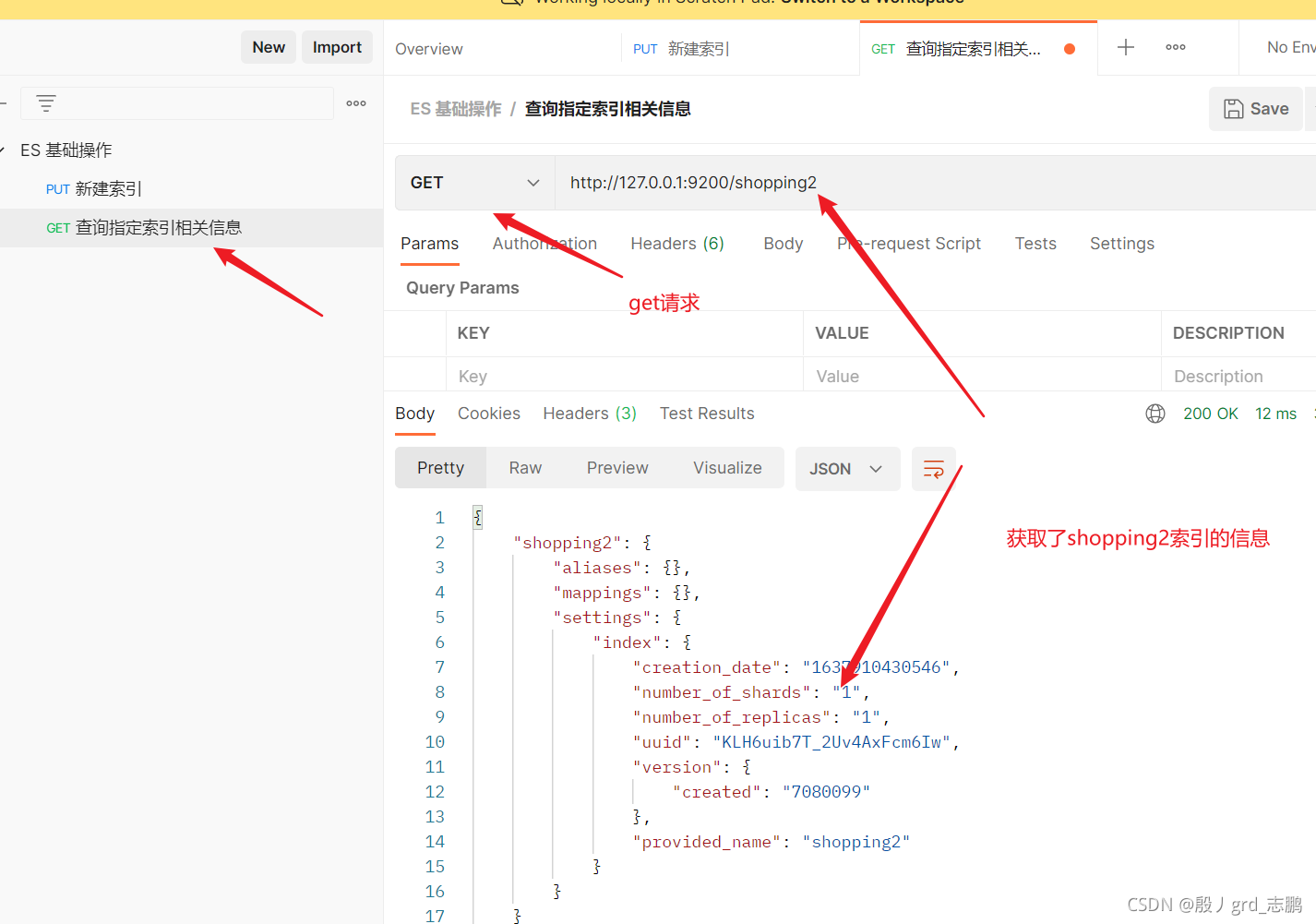1316x924 pixels.
Task: Click the VALUE column header
Action: [842, 333]
